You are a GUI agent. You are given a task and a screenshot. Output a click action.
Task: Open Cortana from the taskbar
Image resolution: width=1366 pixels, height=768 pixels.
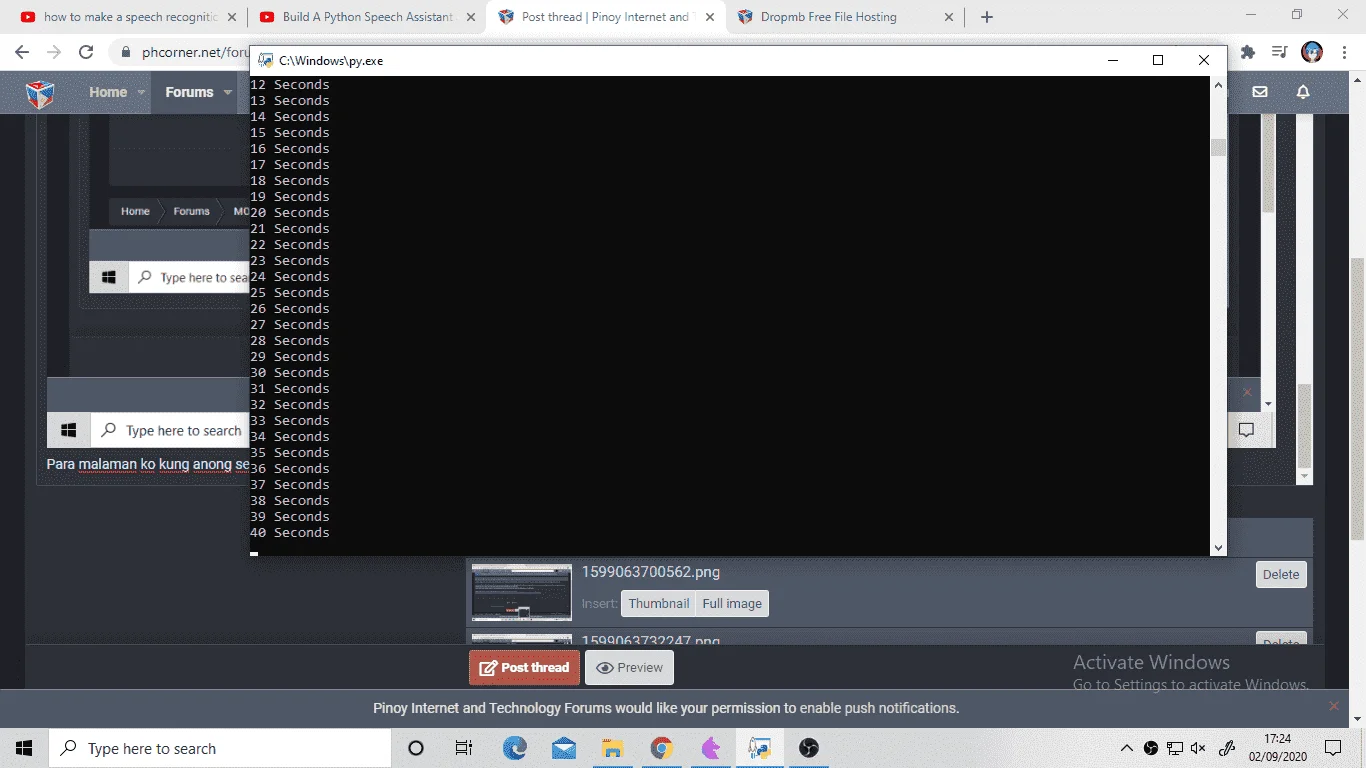416,748
